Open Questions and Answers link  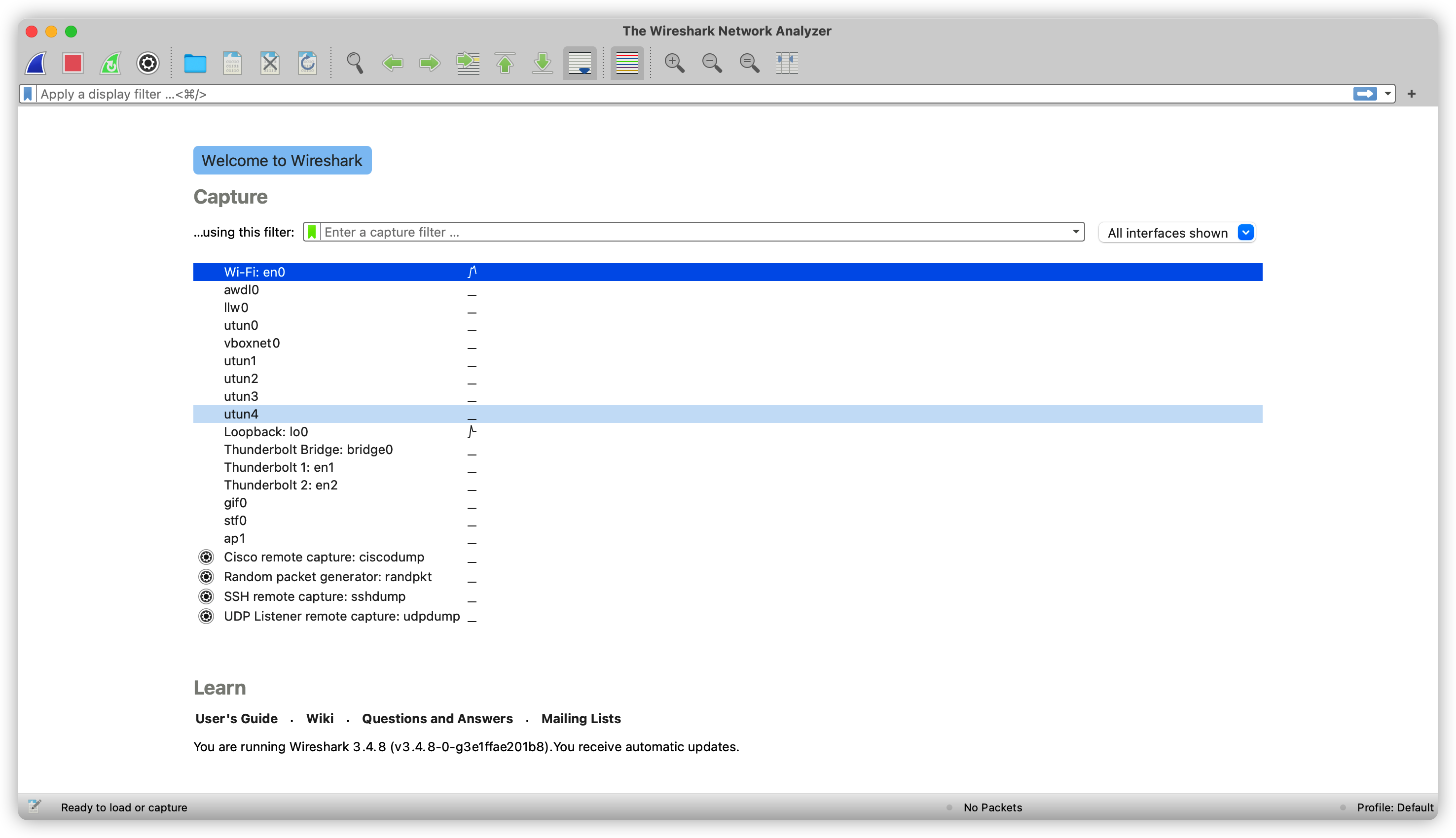[x=437, y=719]
